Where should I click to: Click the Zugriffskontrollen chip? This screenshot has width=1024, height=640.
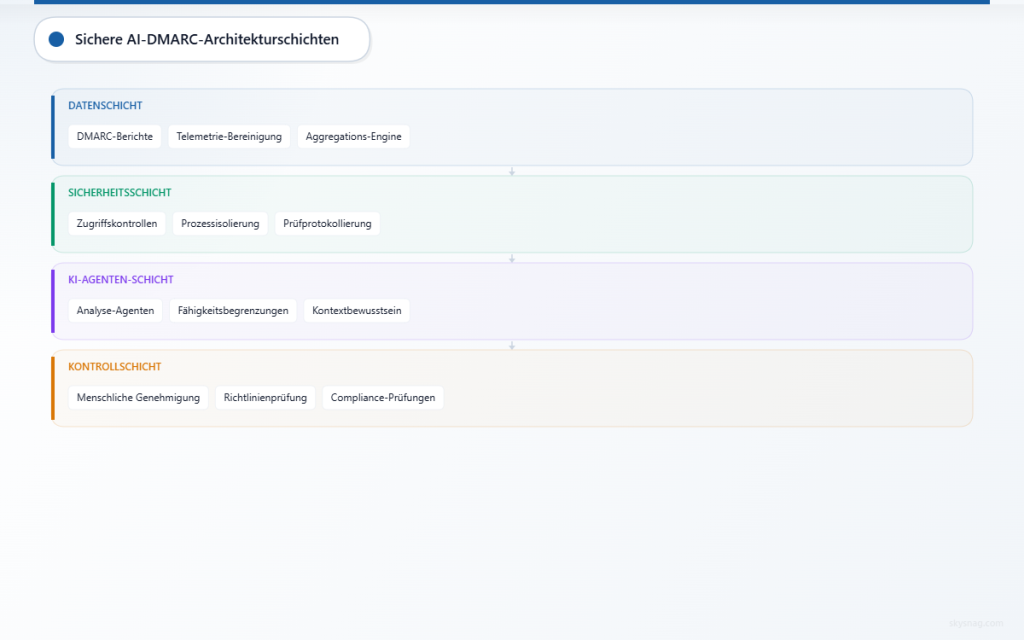tap(117, 223)
